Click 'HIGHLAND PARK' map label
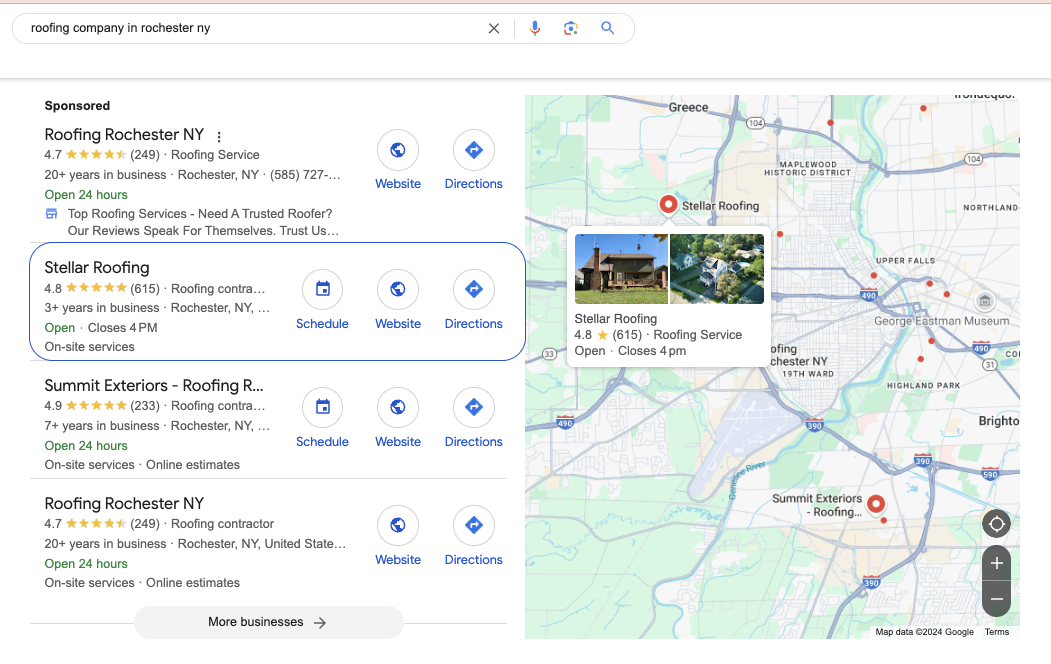This screenshot has height=664, width=1051. click(924, 386)
